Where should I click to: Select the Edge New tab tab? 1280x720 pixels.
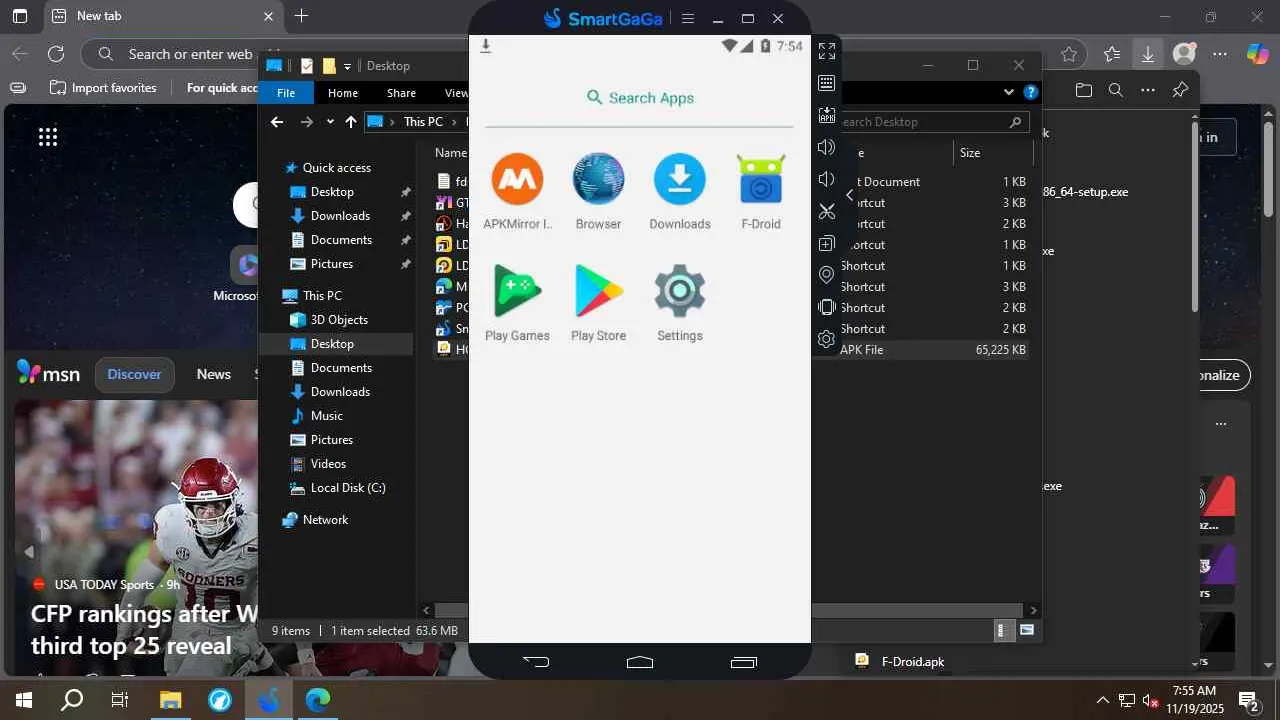click(162, 17)
